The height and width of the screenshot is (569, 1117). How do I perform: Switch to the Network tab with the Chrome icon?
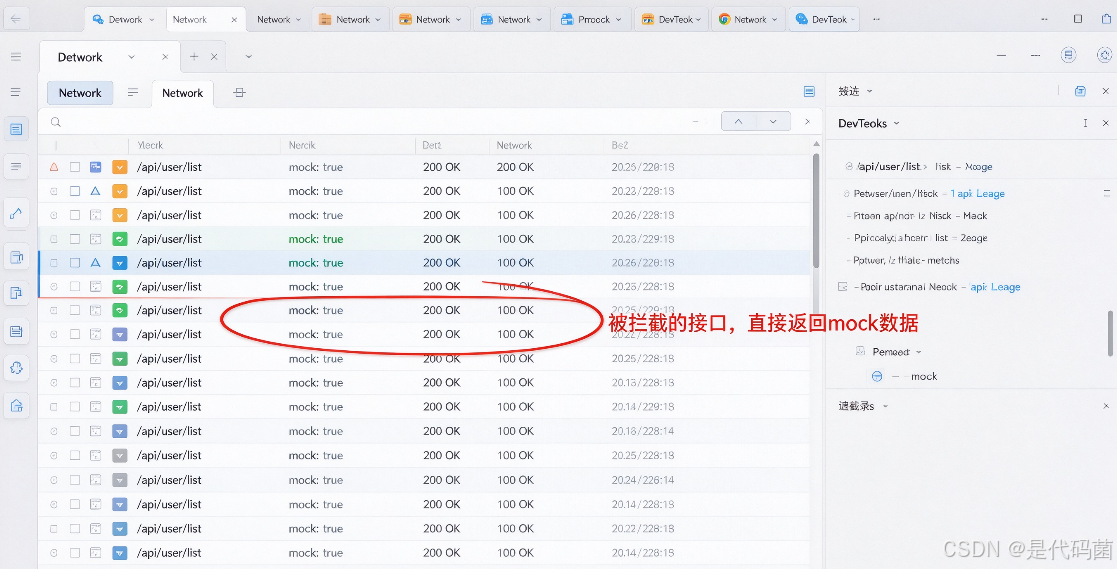click(x=747, y=19)
